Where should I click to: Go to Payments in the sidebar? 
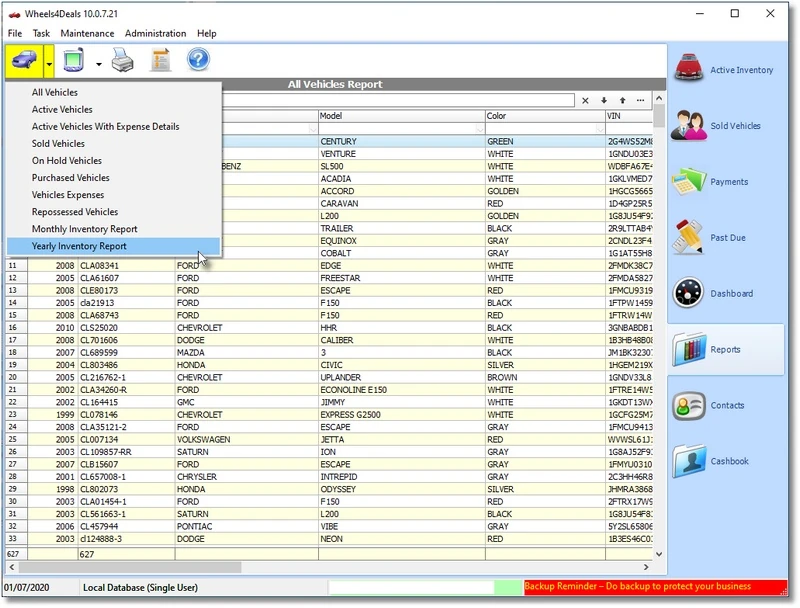(x=726, y=182)
